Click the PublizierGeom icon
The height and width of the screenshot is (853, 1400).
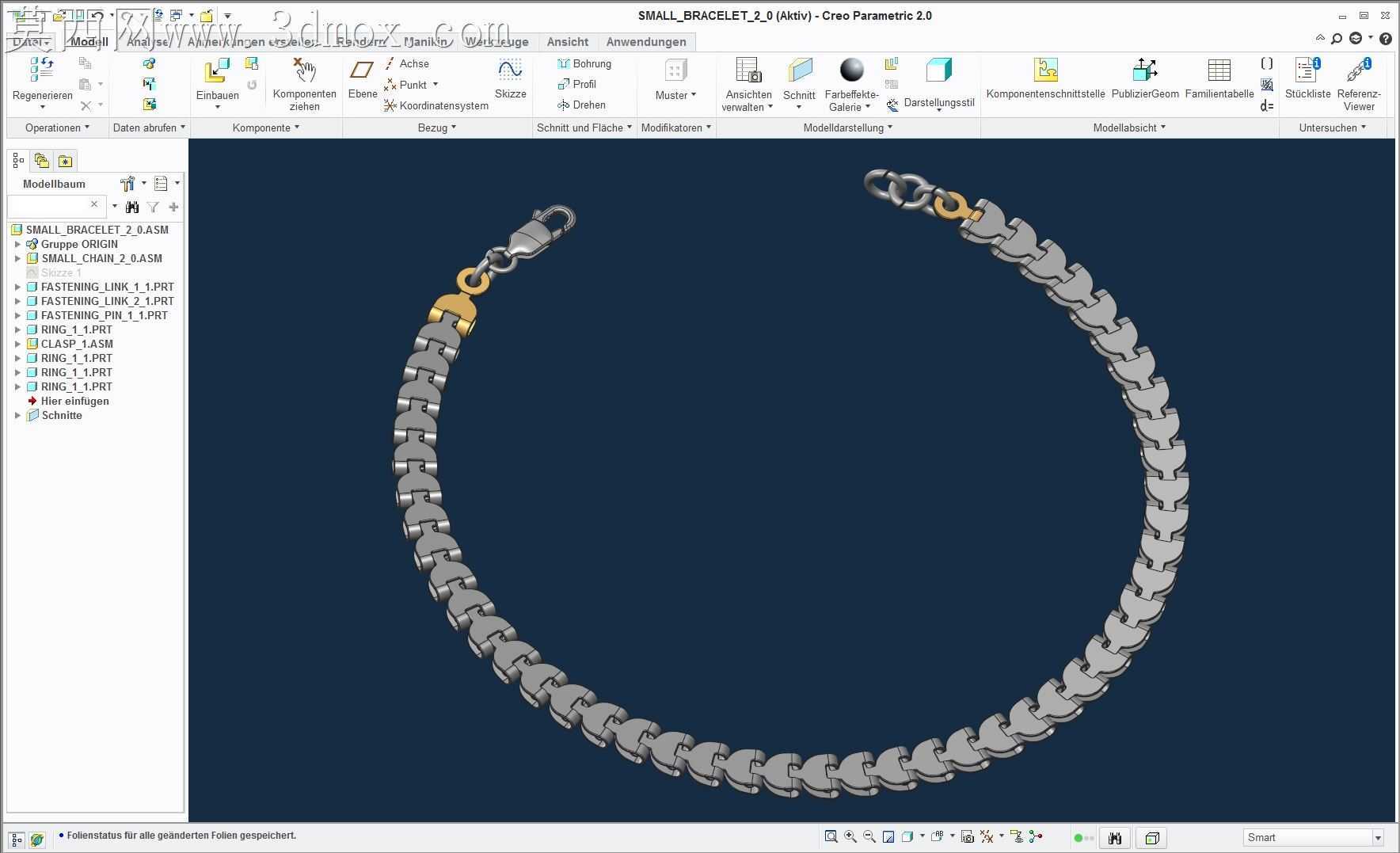(1145, 70)
